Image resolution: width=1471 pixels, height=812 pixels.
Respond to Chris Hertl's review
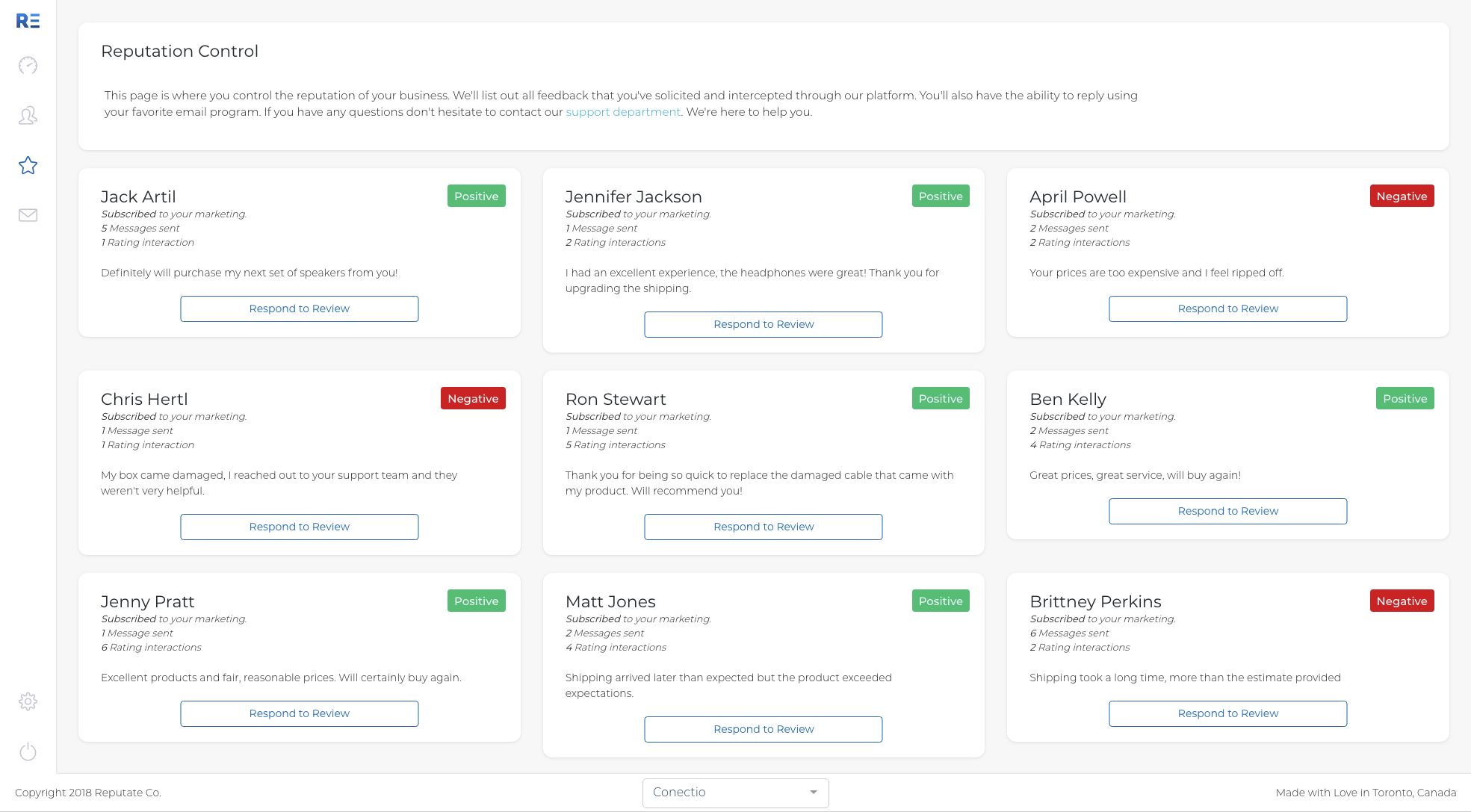click(x=299, y=527)
